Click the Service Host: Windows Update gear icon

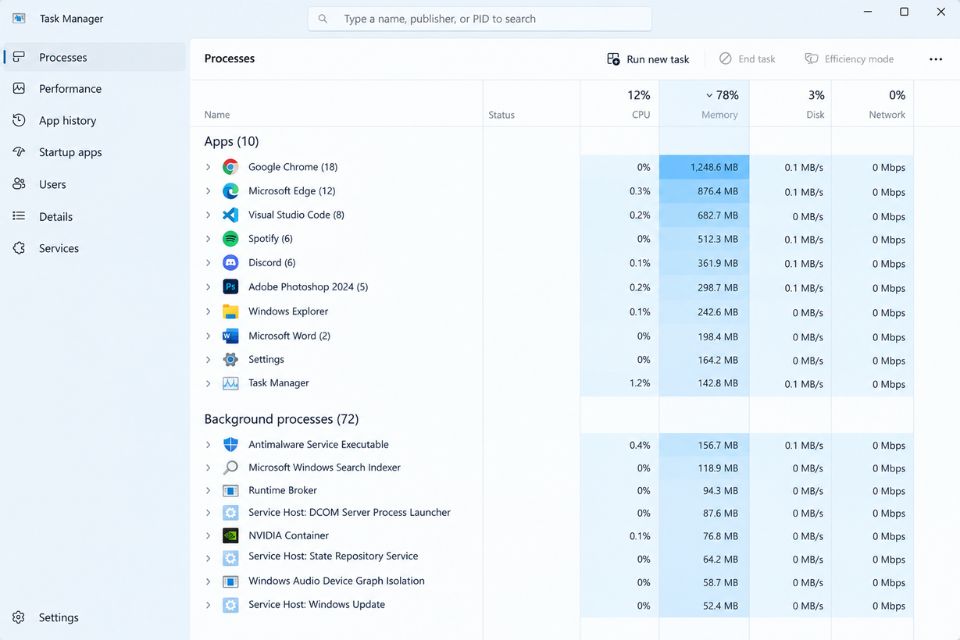(x=230, y=605)
